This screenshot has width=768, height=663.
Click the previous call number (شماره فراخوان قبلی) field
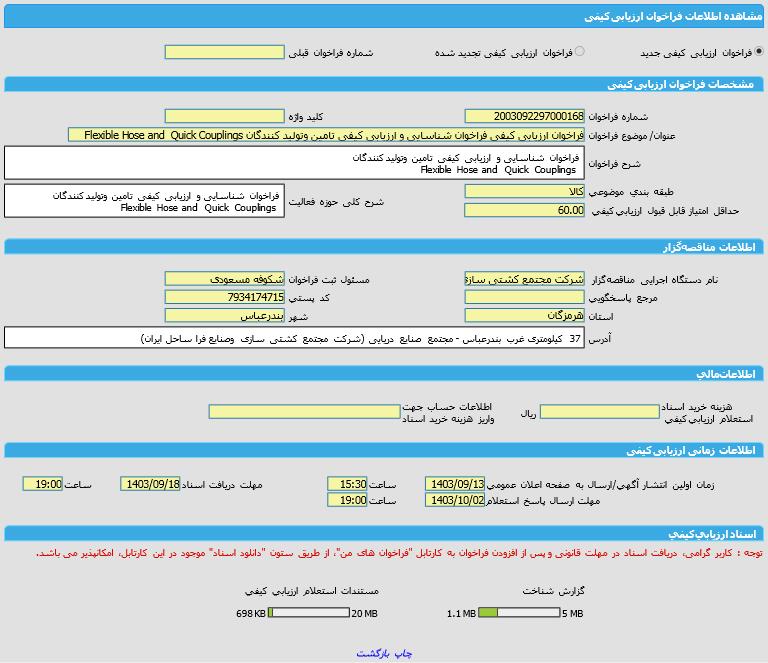[x=224, y=52]
